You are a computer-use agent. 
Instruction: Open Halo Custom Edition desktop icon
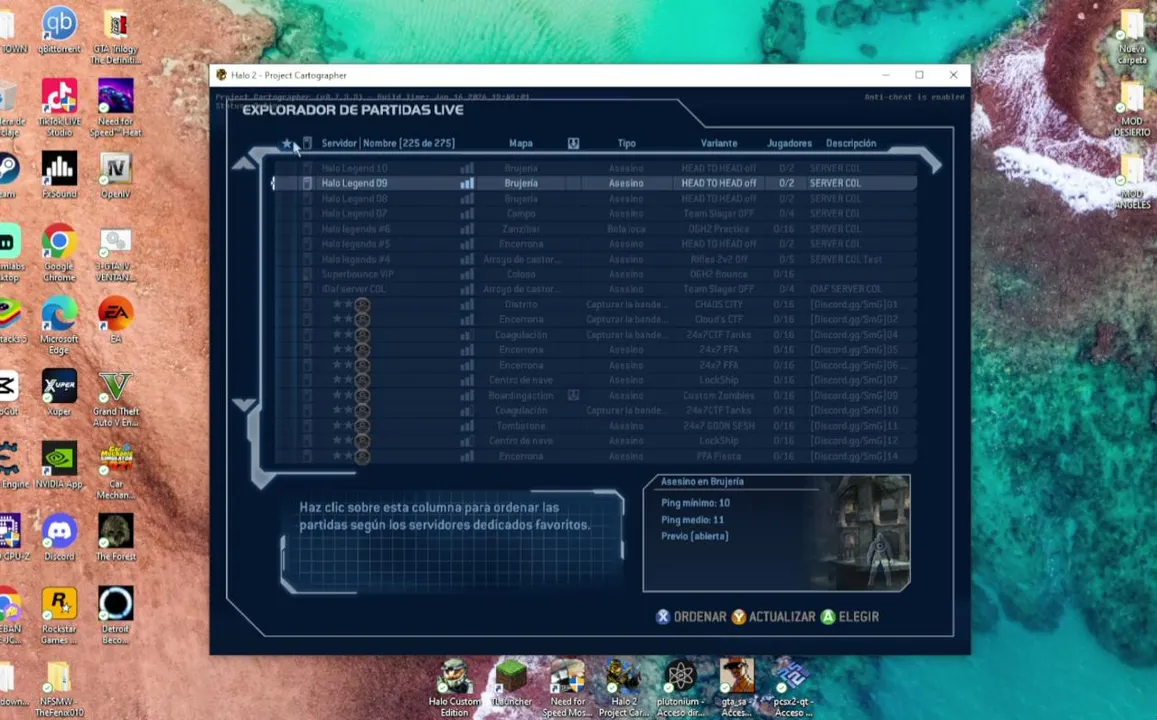[455, 688]
